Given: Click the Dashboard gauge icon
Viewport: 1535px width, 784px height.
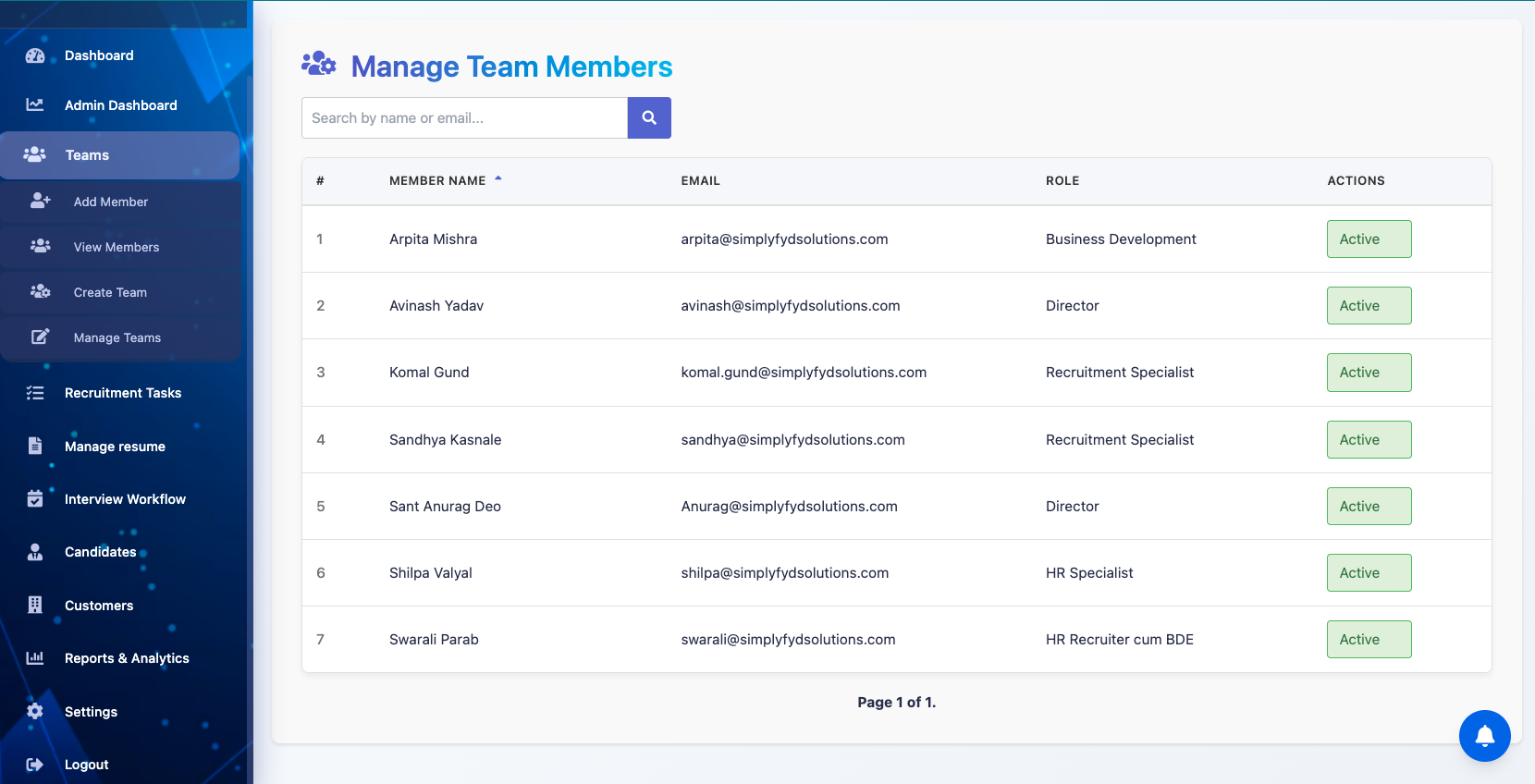Looking at the screenshot, I should 35,55.
